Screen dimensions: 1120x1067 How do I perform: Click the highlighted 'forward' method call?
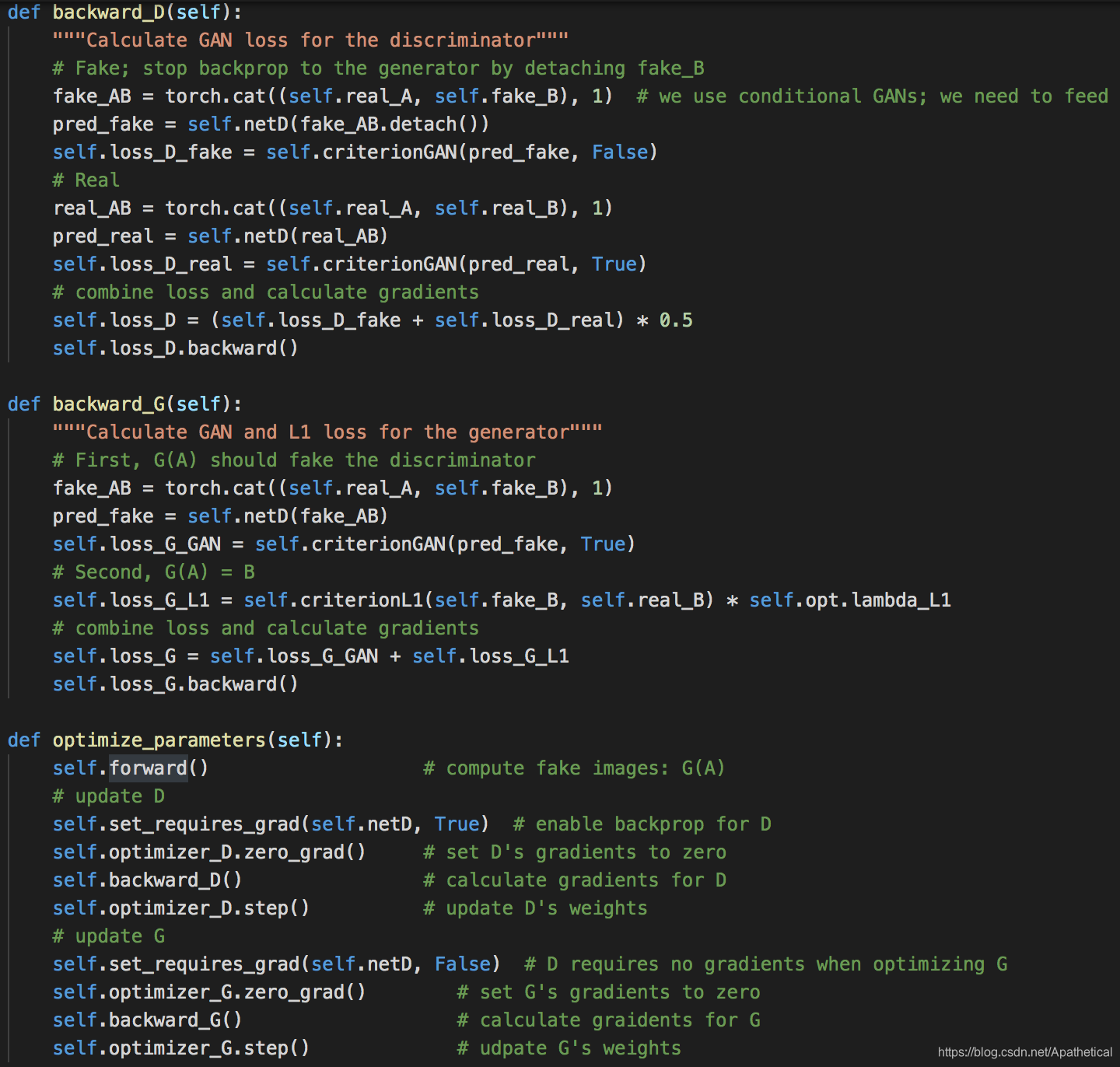[x=149, y=768]
